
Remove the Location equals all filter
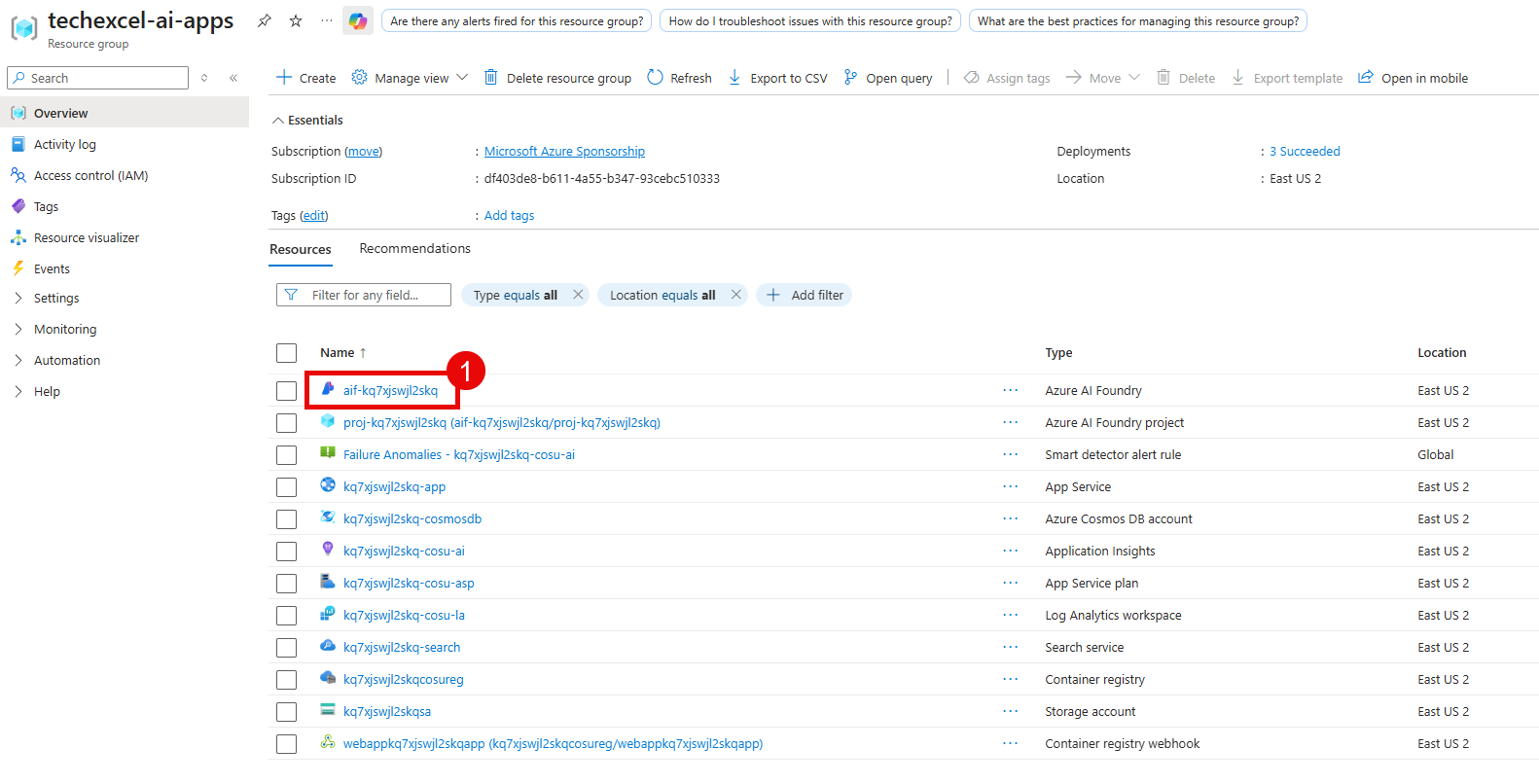point(735,294)
